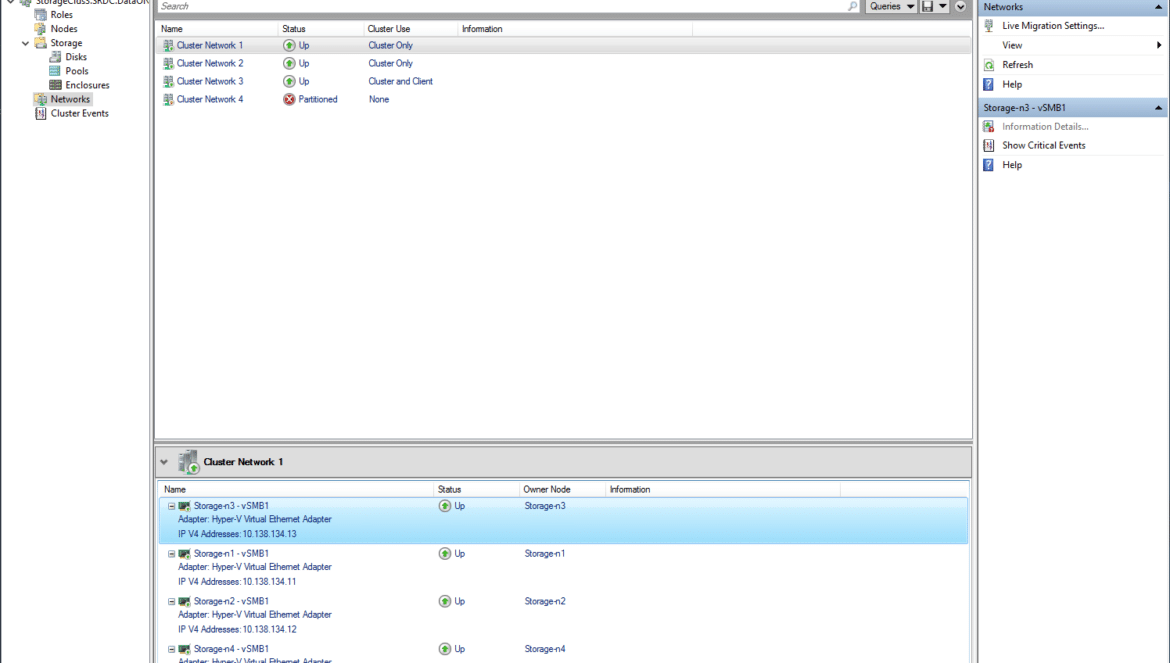The height and width of the screenshot is (663, 1170).
Task: Open the Queries dropdown
Action: pos(892,6)
